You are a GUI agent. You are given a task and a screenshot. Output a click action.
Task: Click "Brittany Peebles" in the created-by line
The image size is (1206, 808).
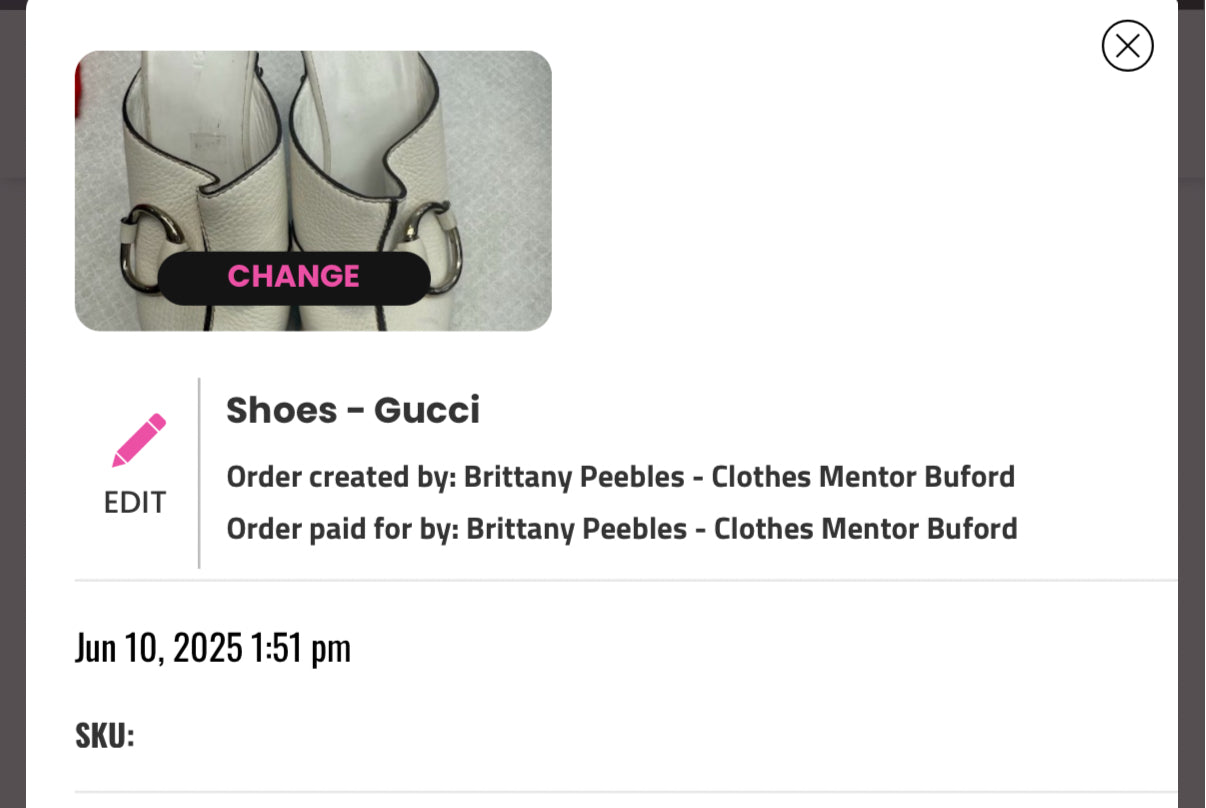[x=573, y=477]
